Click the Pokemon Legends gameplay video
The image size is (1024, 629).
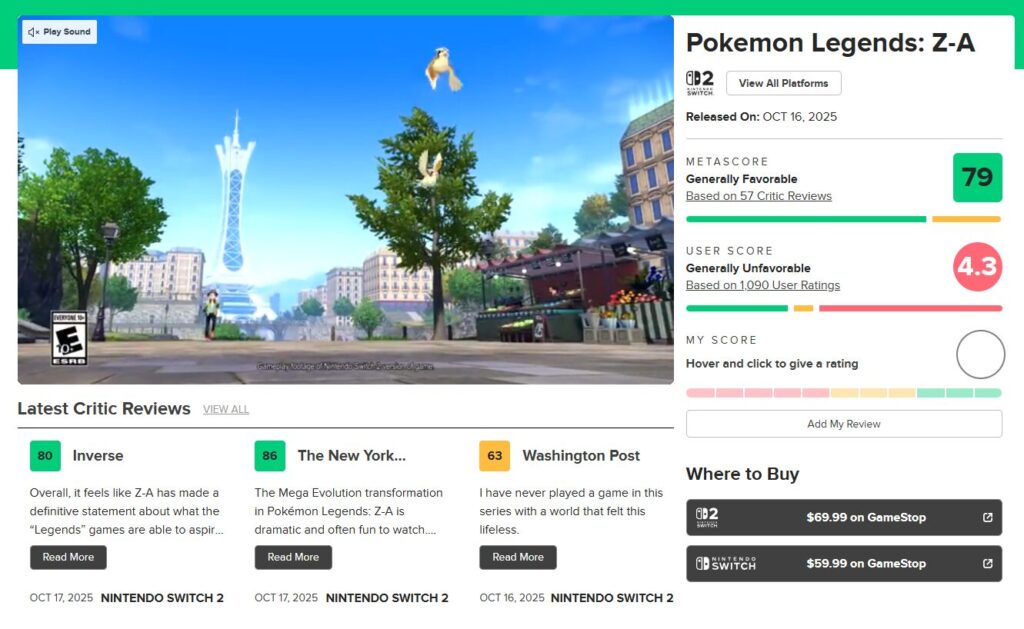(345, 200)
